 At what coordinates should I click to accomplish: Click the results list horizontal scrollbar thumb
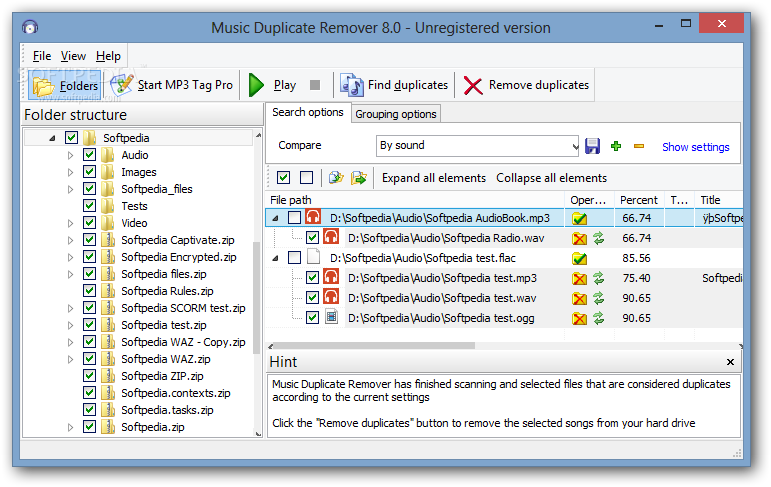point(374,345)
